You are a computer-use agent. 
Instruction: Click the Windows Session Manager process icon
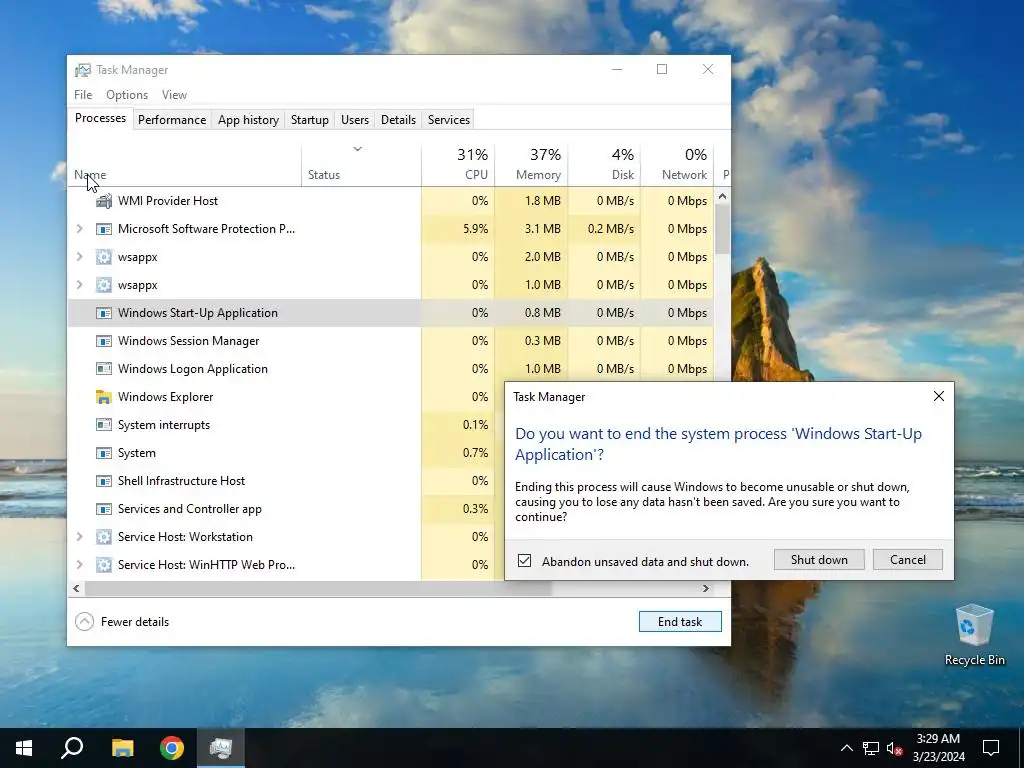pyautogui.click(x=104, y=342)
